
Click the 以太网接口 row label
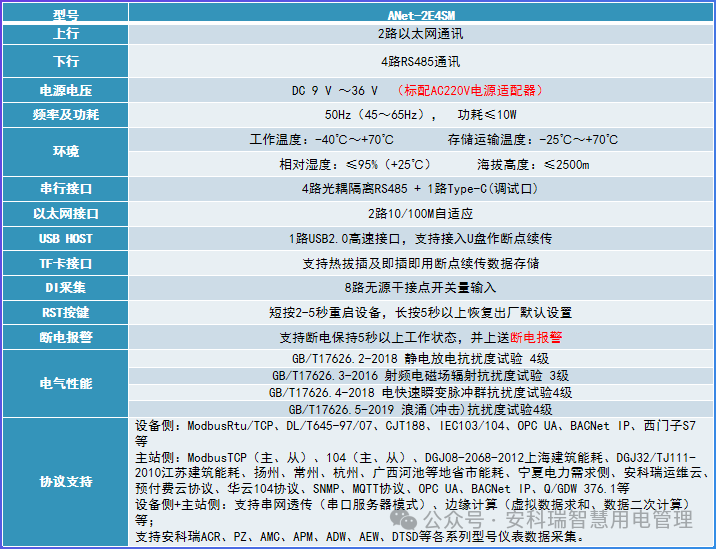point(65,213)
